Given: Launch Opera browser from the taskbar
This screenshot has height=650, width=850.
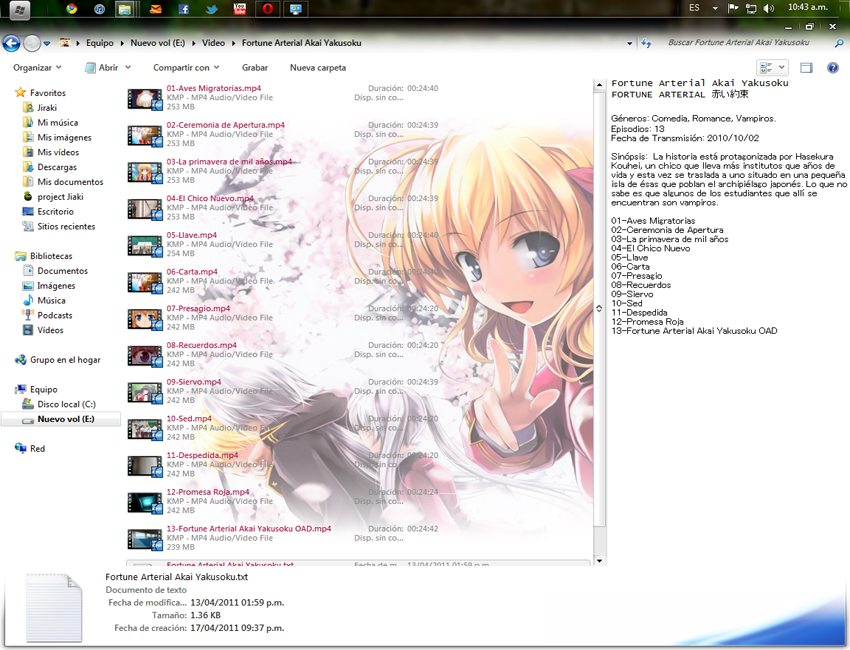Looking at the screenshot, I should (267, 9).
